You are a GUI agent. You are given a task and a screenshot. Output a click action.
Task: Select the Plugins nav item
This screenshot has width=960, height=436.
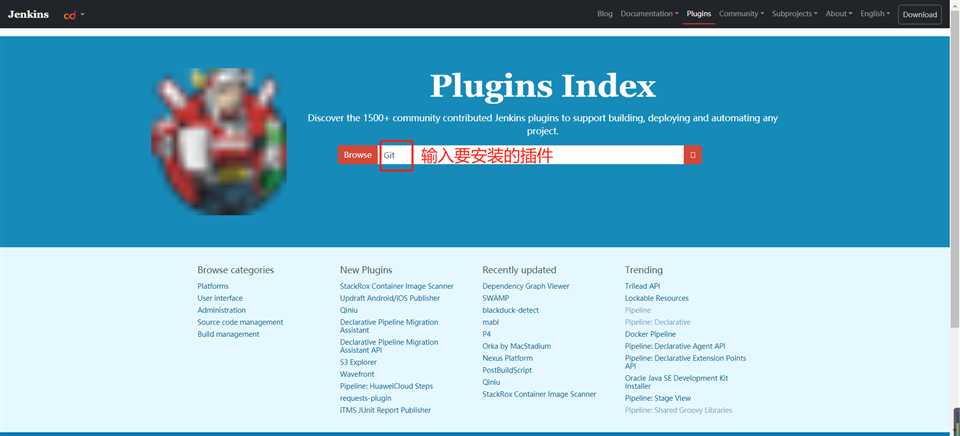pyautogui.click(x=699, y=13)
